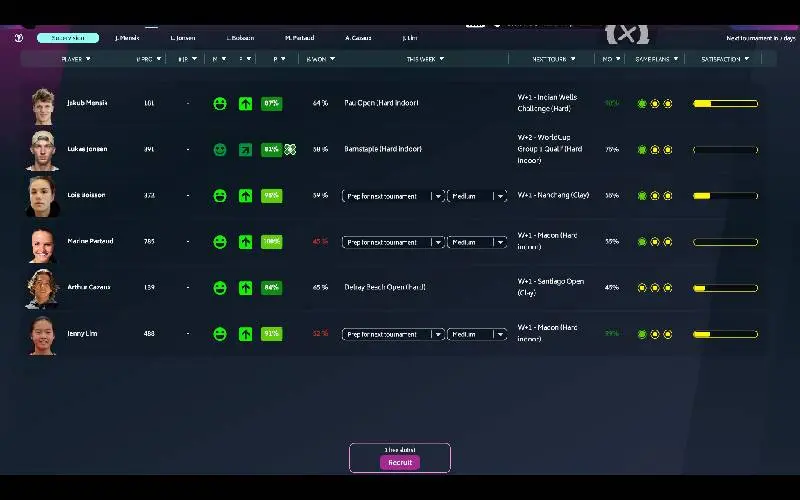
Task: Click the clover icon beside Lukas Jonsen's fitness
Action: (290, 149)
